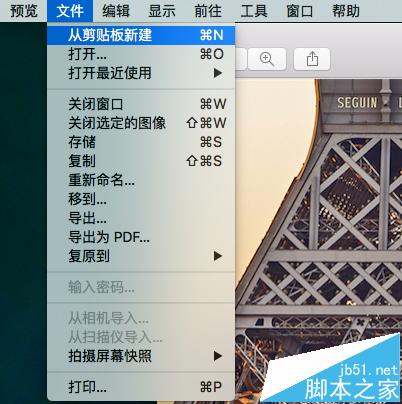This screenshot has height=404, width=402.
Task: Select 重新命名... menu entry
Action: [141, 180]
